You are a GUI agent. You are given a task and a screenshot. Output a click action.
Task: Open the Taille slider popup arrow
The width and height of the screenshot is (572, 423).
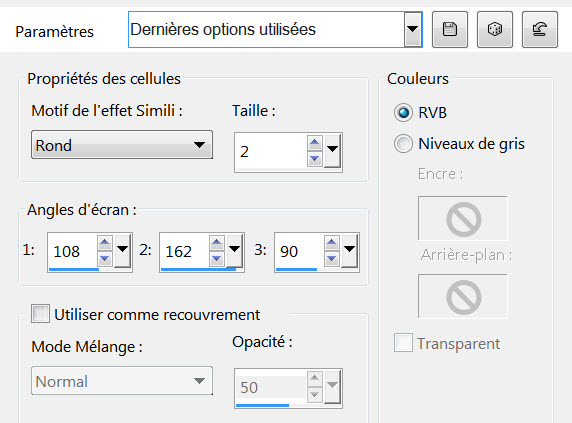pos(332,151)
